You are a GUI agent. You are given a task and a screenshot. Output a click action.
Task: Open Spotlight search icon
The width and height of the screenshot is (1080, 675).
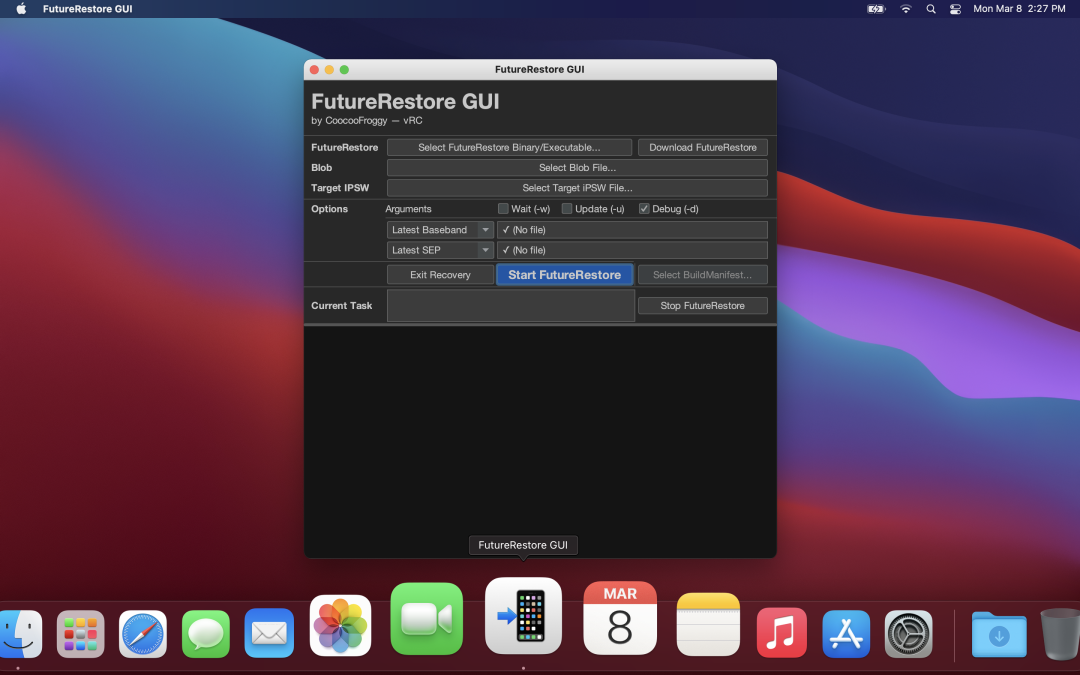pyautogui.click(x=931, y=9)
